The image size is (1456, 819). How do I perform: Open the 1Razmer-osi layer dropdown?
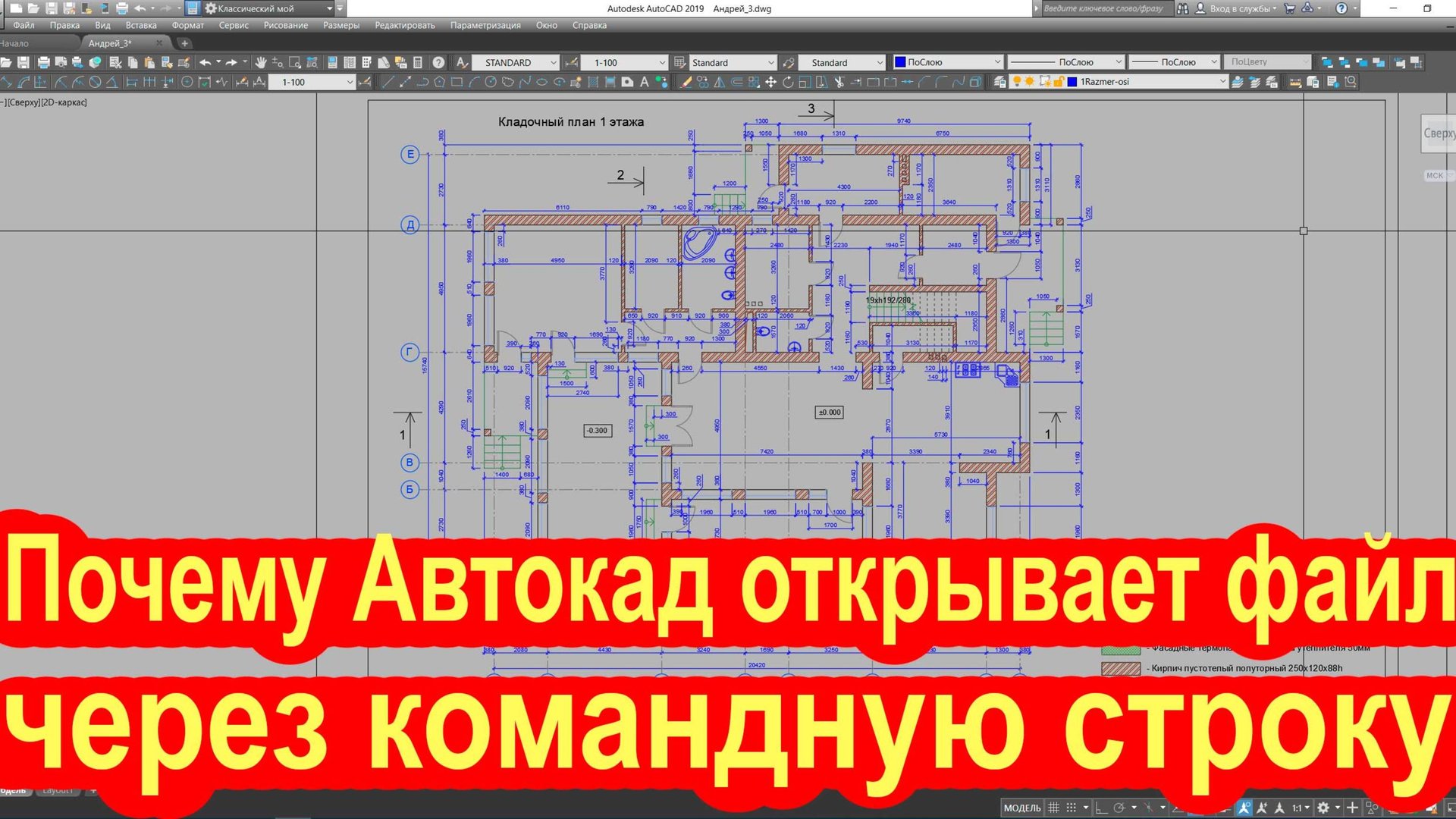point(1223,82)
